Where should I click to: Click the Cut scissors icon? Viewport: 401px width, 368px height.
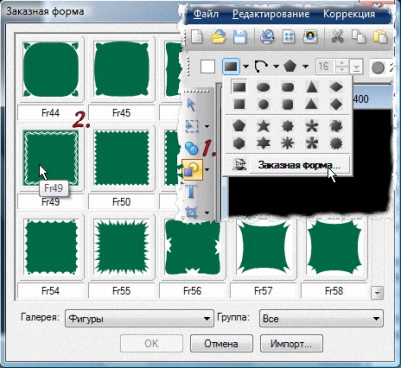point(337,36)
